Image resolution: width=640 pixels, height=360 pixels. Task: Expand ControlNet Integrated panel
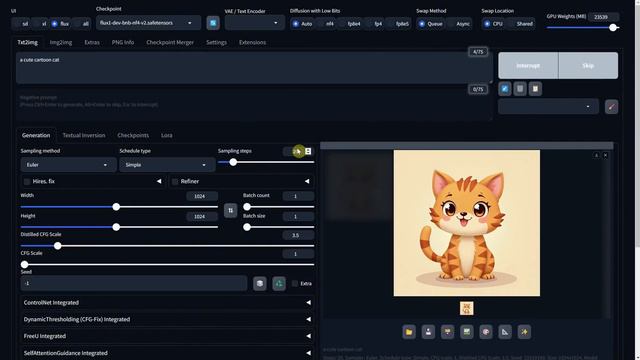point(167,302)
